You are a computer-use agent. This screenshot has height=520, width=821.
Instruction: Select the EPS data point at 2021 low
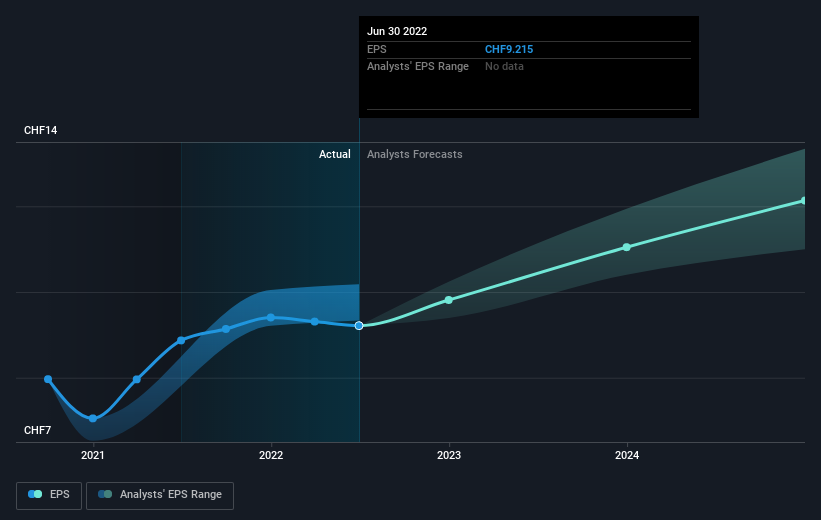pyautogui.click(x=93, y=418)
